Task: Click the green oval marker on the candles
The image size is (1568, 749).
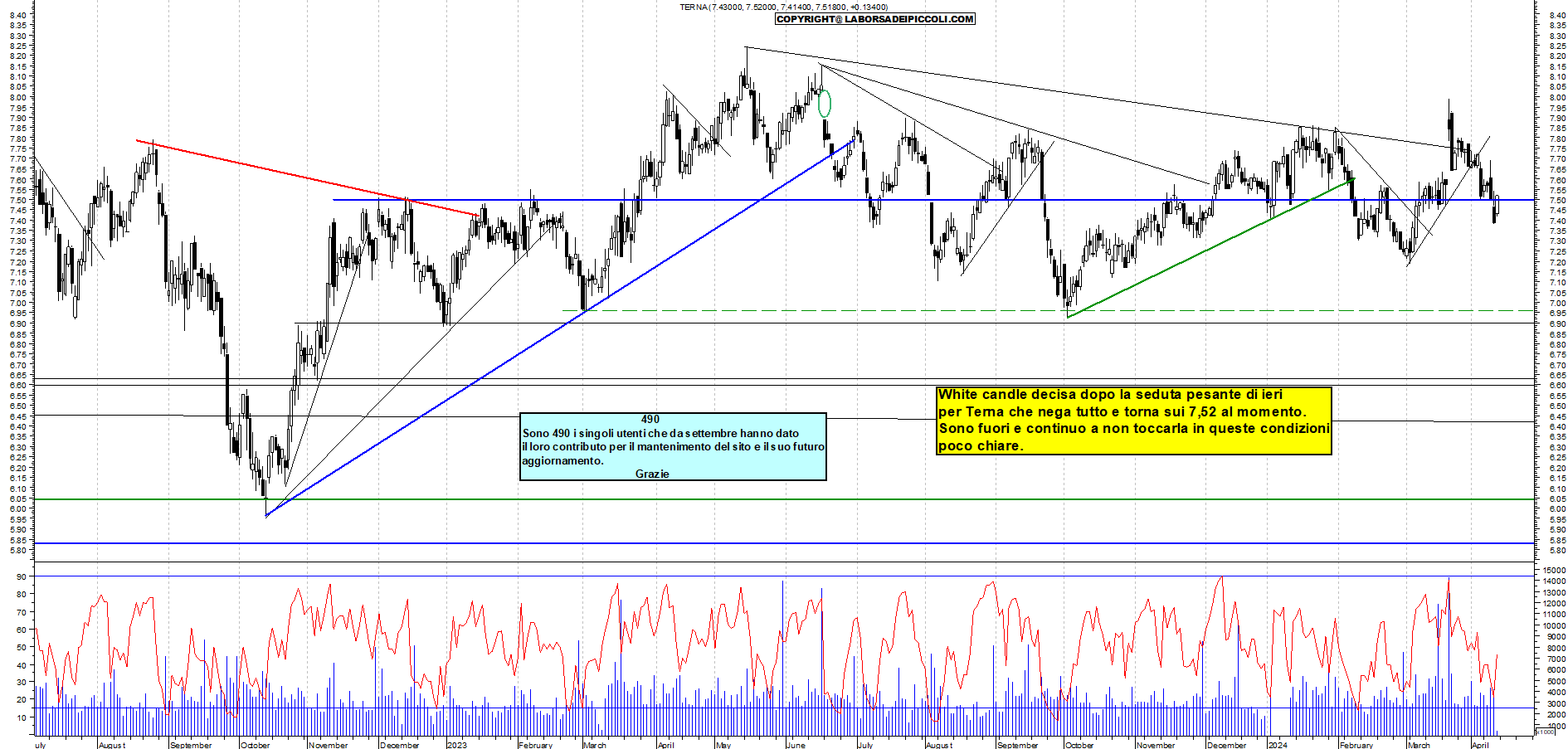Action: pos(824,103)
